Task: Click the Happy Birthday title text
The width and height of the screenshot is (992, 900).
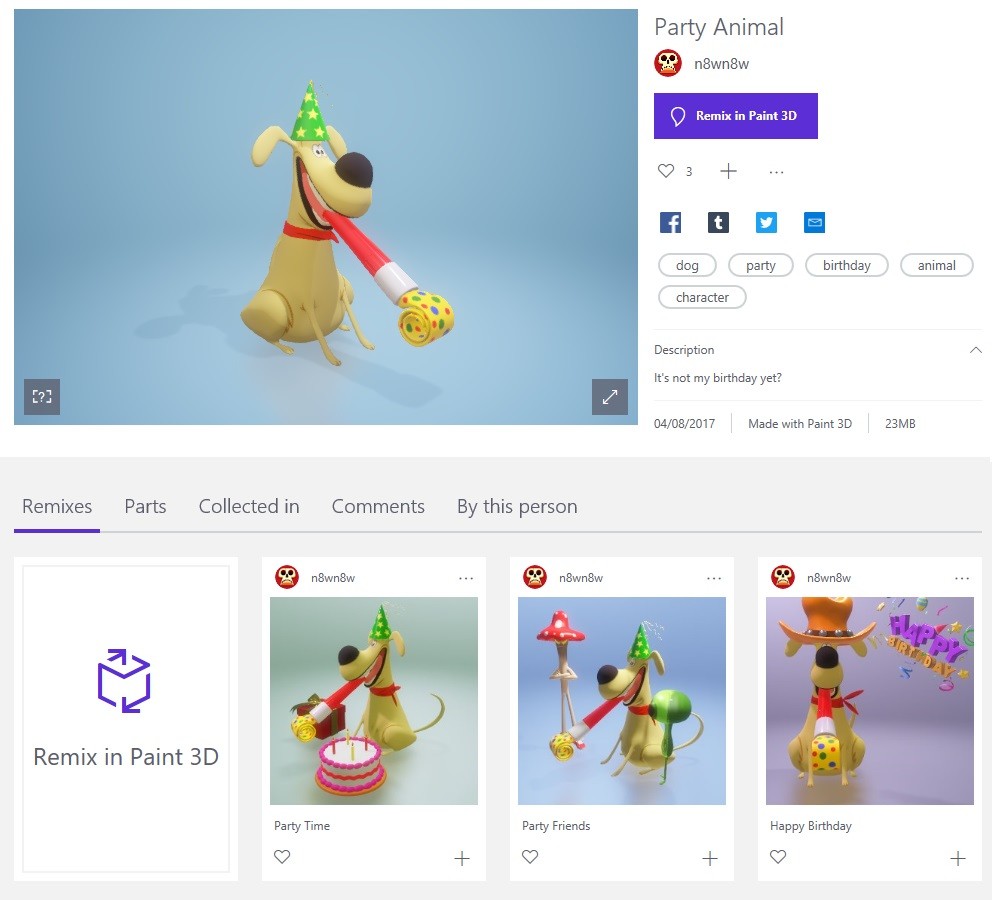Action: [810, 826]
